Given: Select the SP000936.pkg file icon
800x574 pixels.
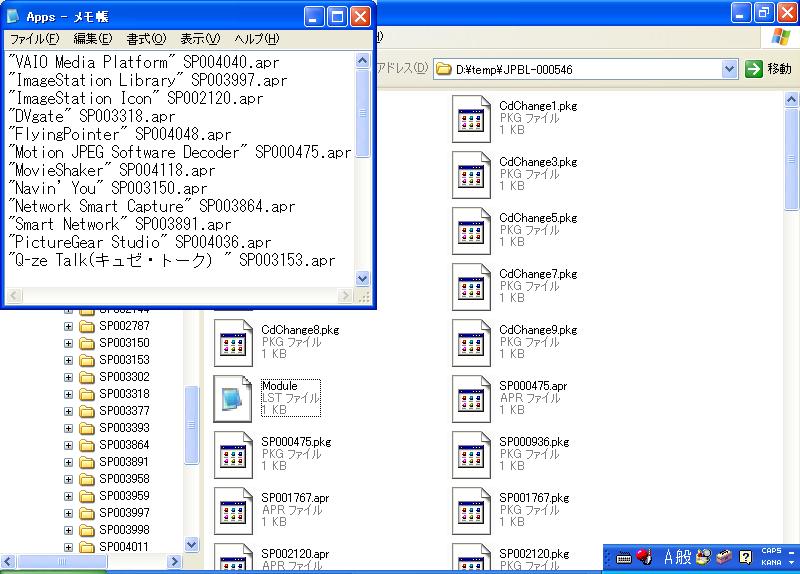Looking at the screenshot, I should (x=471, y=456).
